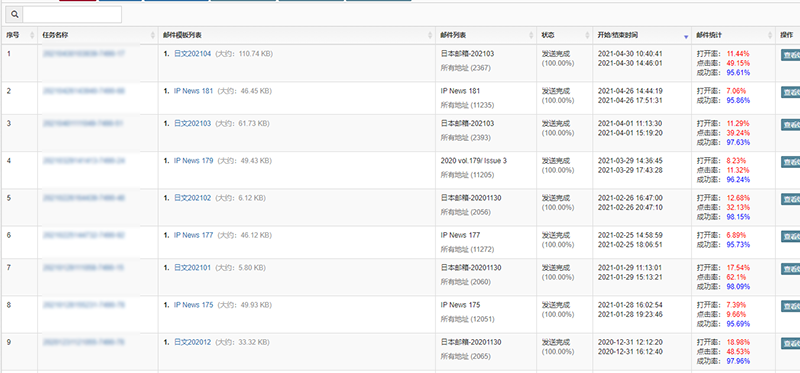The width and height of the screenshot is (800, 373).
Task: Open the 日文202103 template link
Action: (x=192, y=123)
